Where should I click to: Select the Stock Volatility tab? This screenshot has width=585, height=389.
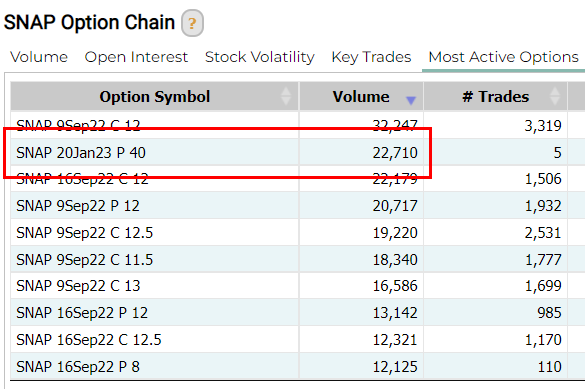click(260, 57)
